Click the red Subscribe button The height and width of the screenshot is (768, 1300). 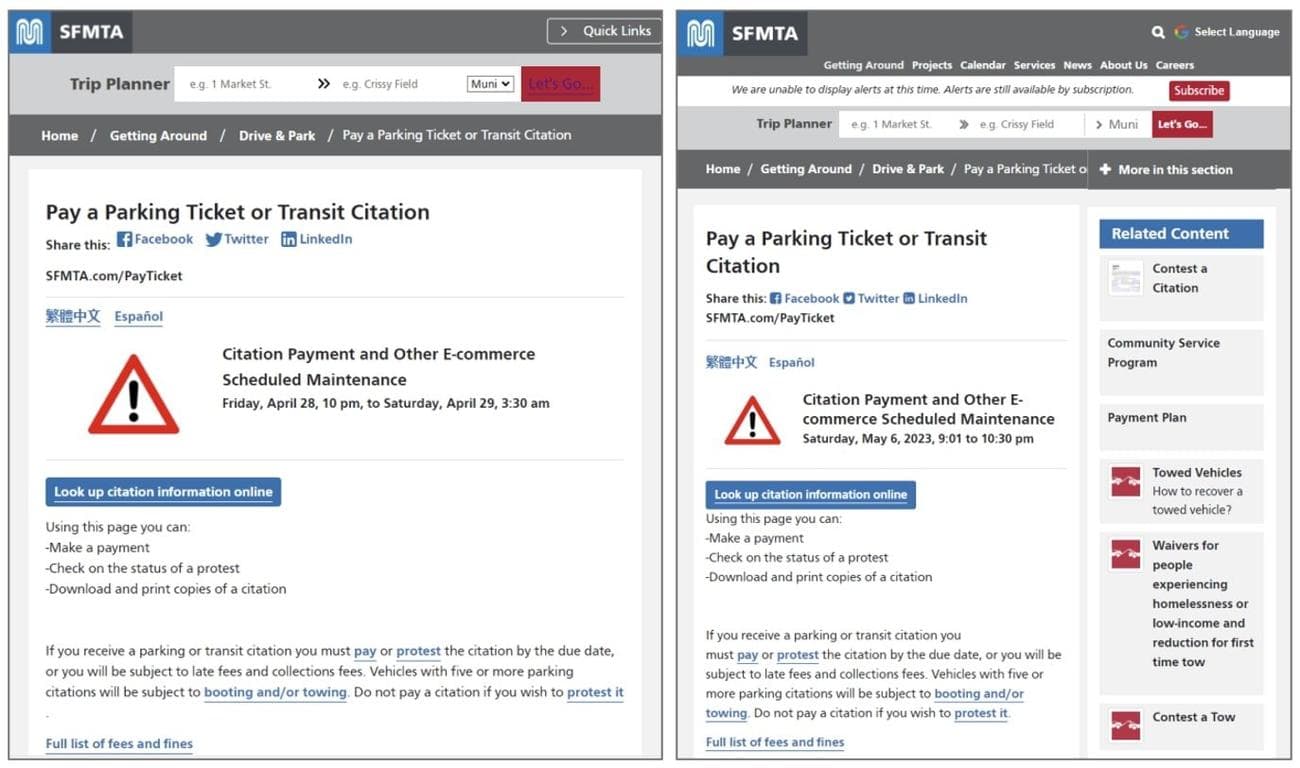[1198, 90]
